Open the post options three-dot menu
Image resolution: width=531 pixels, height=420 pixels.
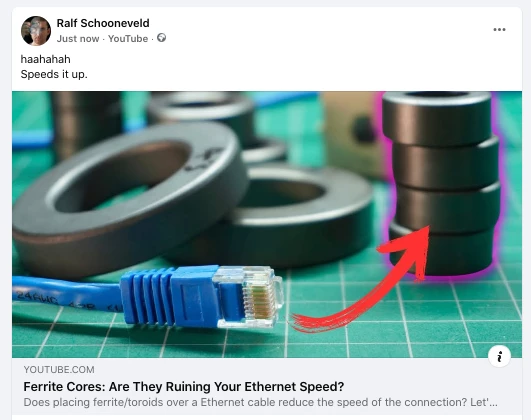499,30
